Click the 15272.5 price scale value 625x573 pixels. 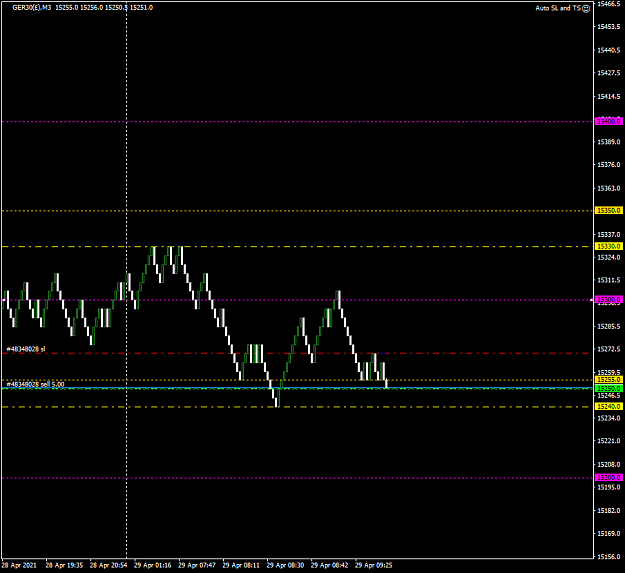pyautogui.click(x=609, y=349)
